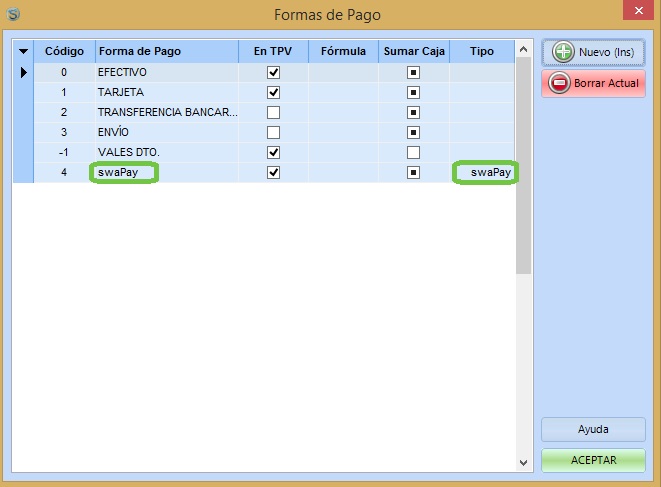Click the swaPay value in Tipo column

coord(491,172)
